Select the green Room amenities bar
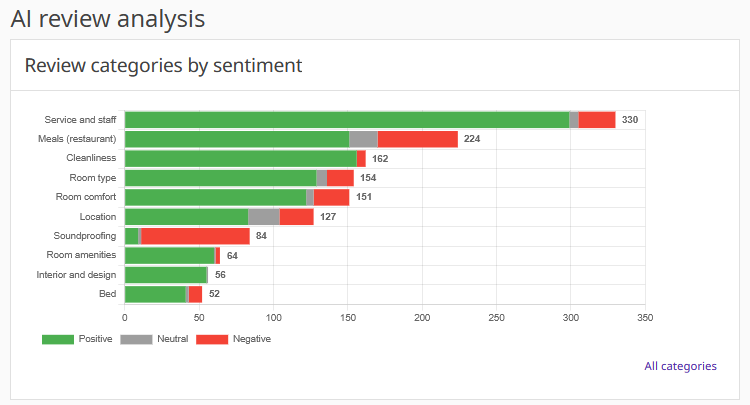 point(169,256)
